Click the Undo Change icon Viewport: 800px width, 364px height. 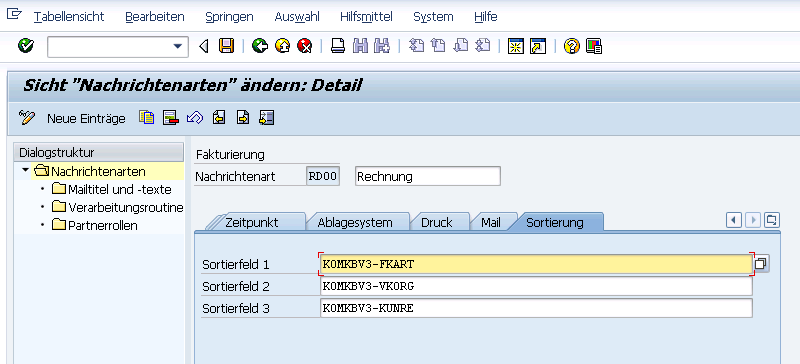pyautogui.click(x=195, y=118)
